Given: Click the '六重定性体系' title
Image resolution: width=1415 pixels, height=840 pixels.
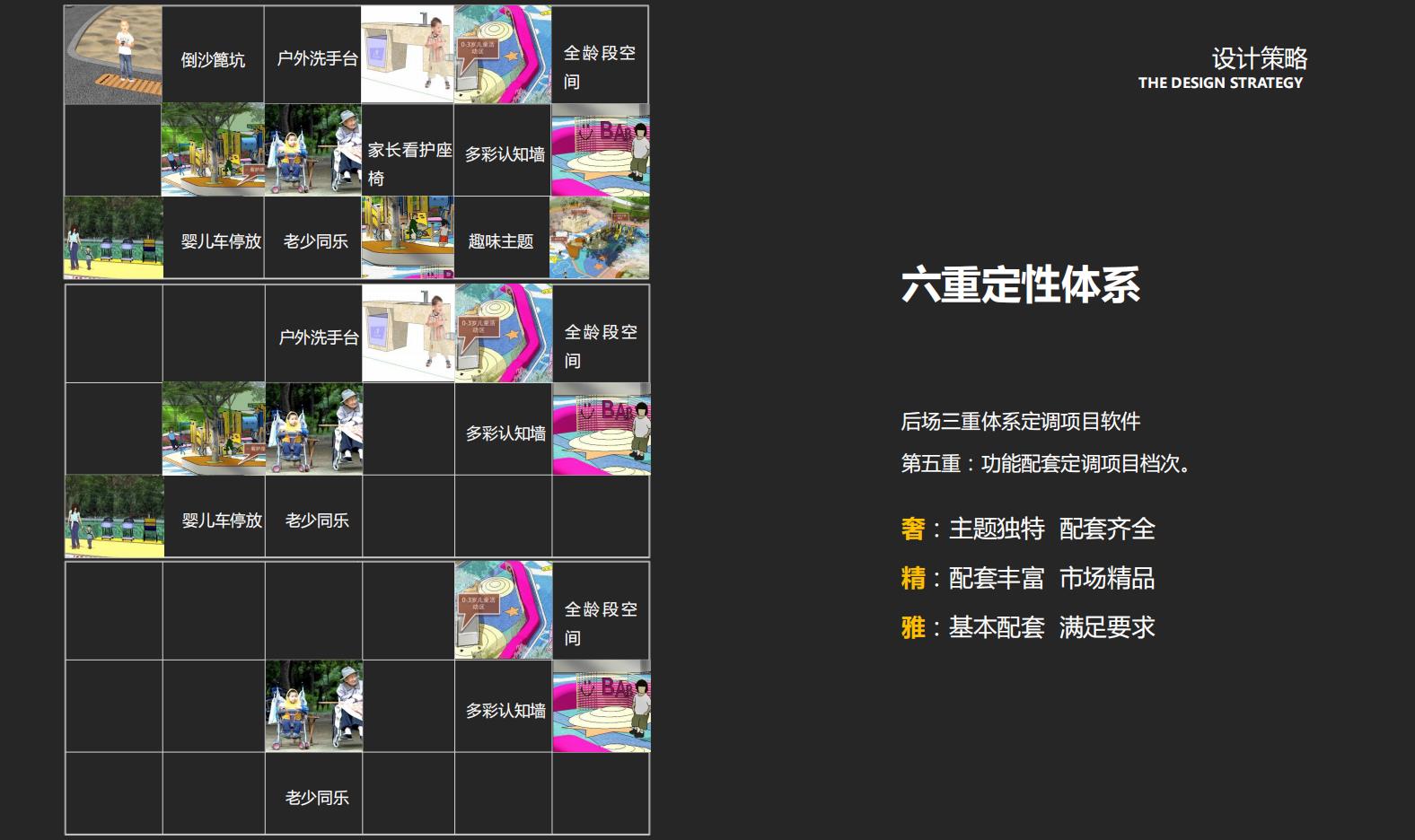Looking at the screenshot, I should tap(1021, 284).
